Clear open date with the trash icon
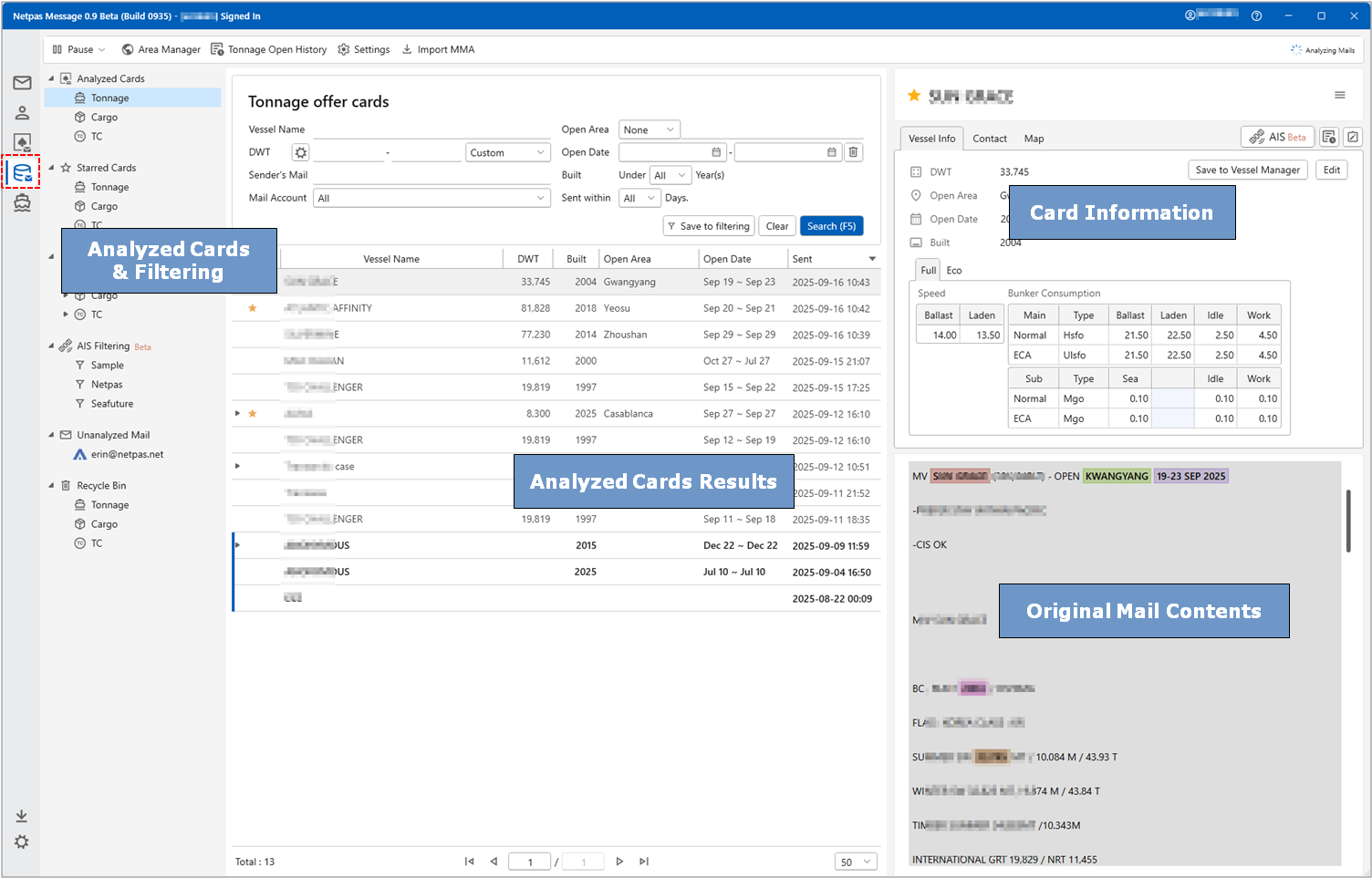The image size is (1372, 878). [853, 152]
